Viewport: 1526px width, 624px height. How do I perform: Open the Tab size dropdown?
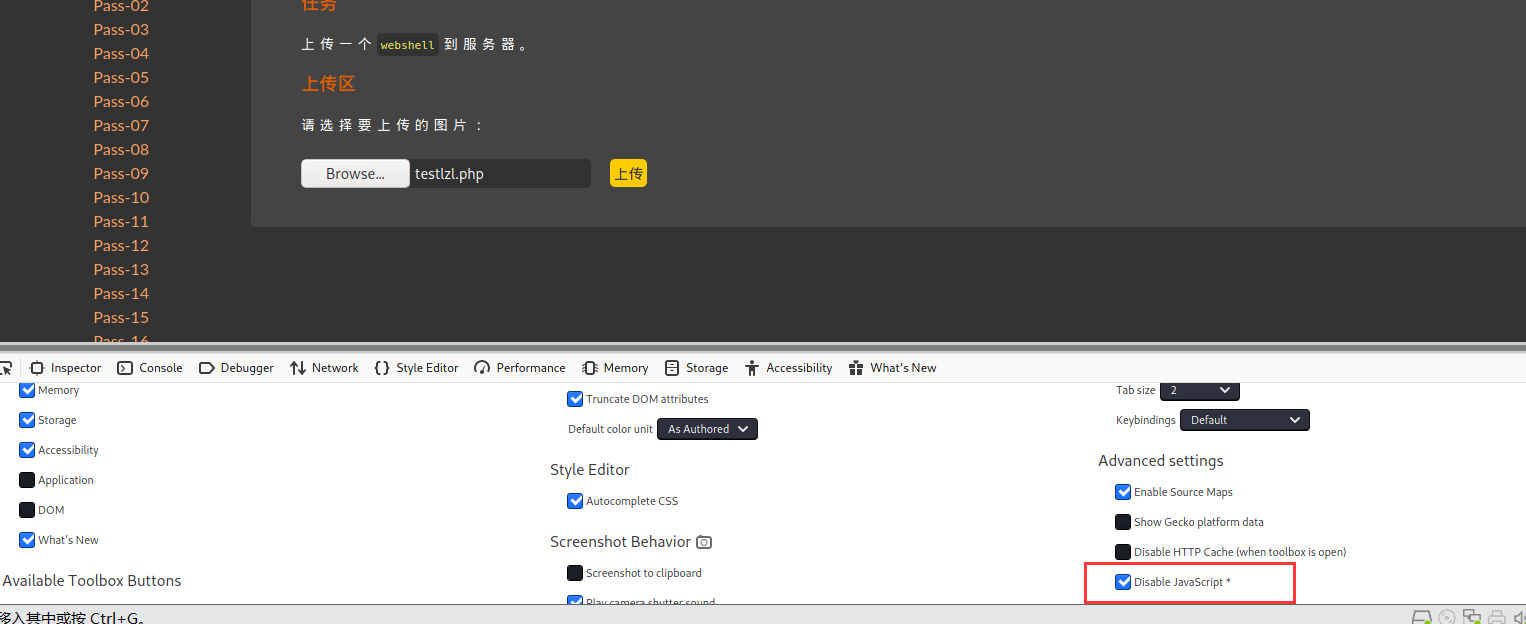1200,390
